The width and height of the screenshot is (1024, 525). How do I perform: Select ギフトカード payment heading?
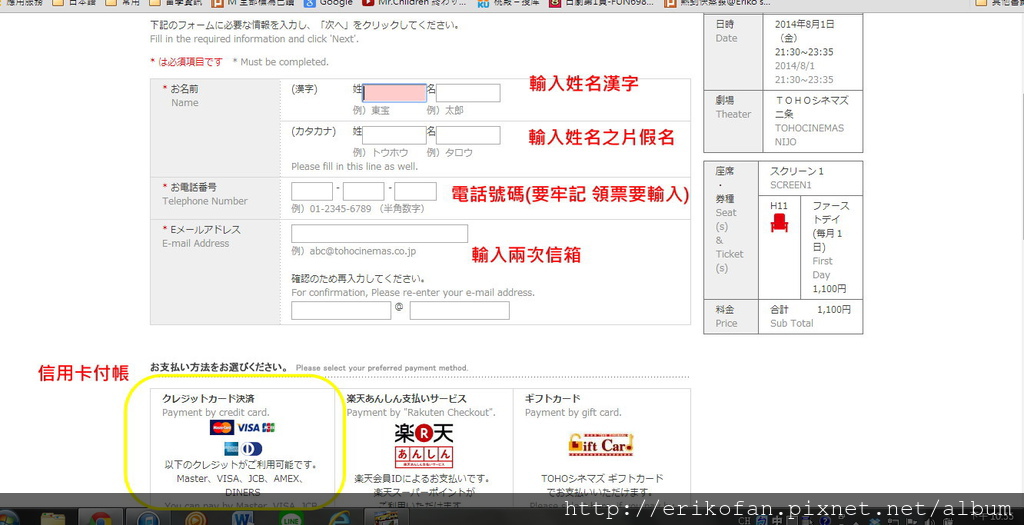(x=552, y=398)
